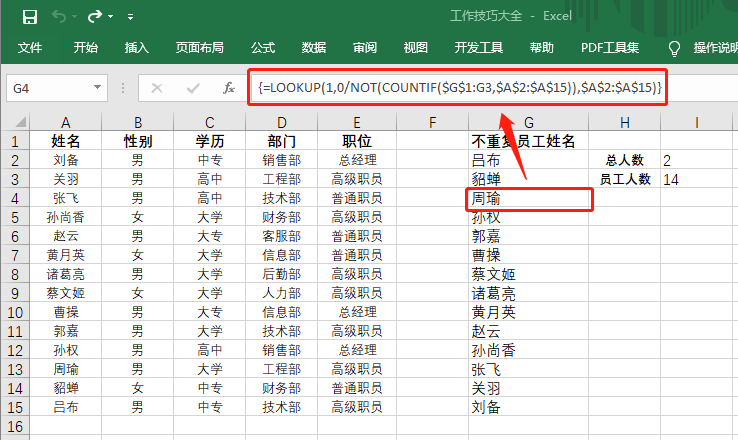
Task: Click cell 周瑜 in column G
Action: click(x=529, y=198)
